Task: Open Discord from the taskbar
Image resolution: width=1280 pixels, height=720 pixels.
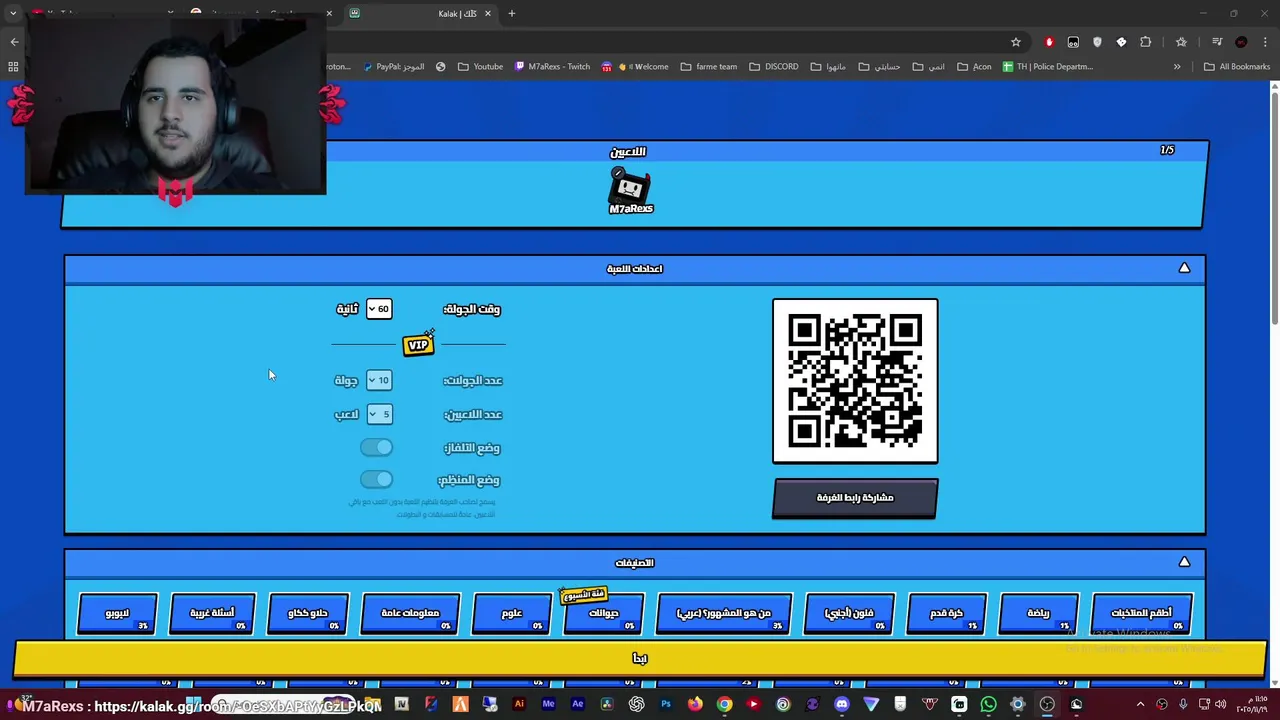Action: coord(842,704)
